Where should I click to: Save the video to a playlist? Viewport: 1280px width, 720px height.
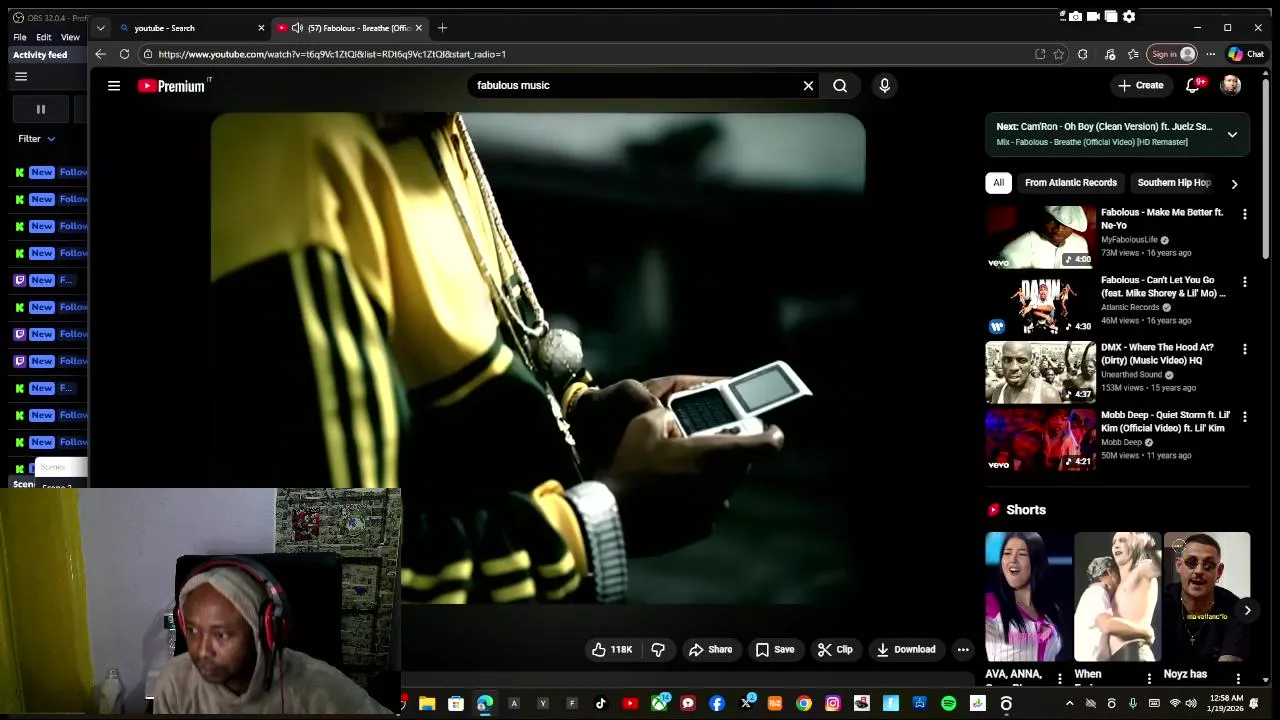tap(775, 650)
